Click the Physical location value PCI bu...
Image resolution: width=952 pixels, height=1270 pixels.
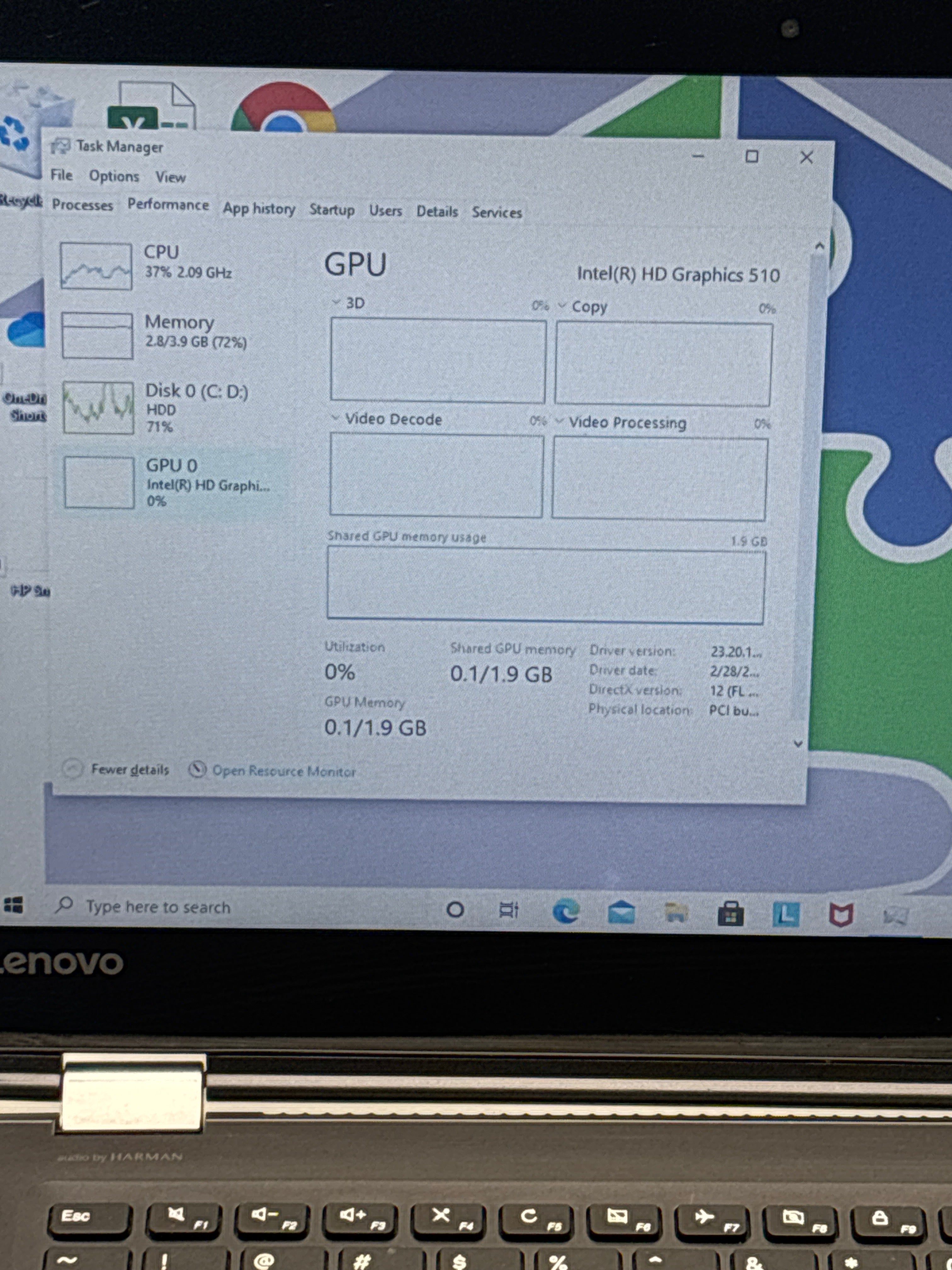[x=734, y=710]
